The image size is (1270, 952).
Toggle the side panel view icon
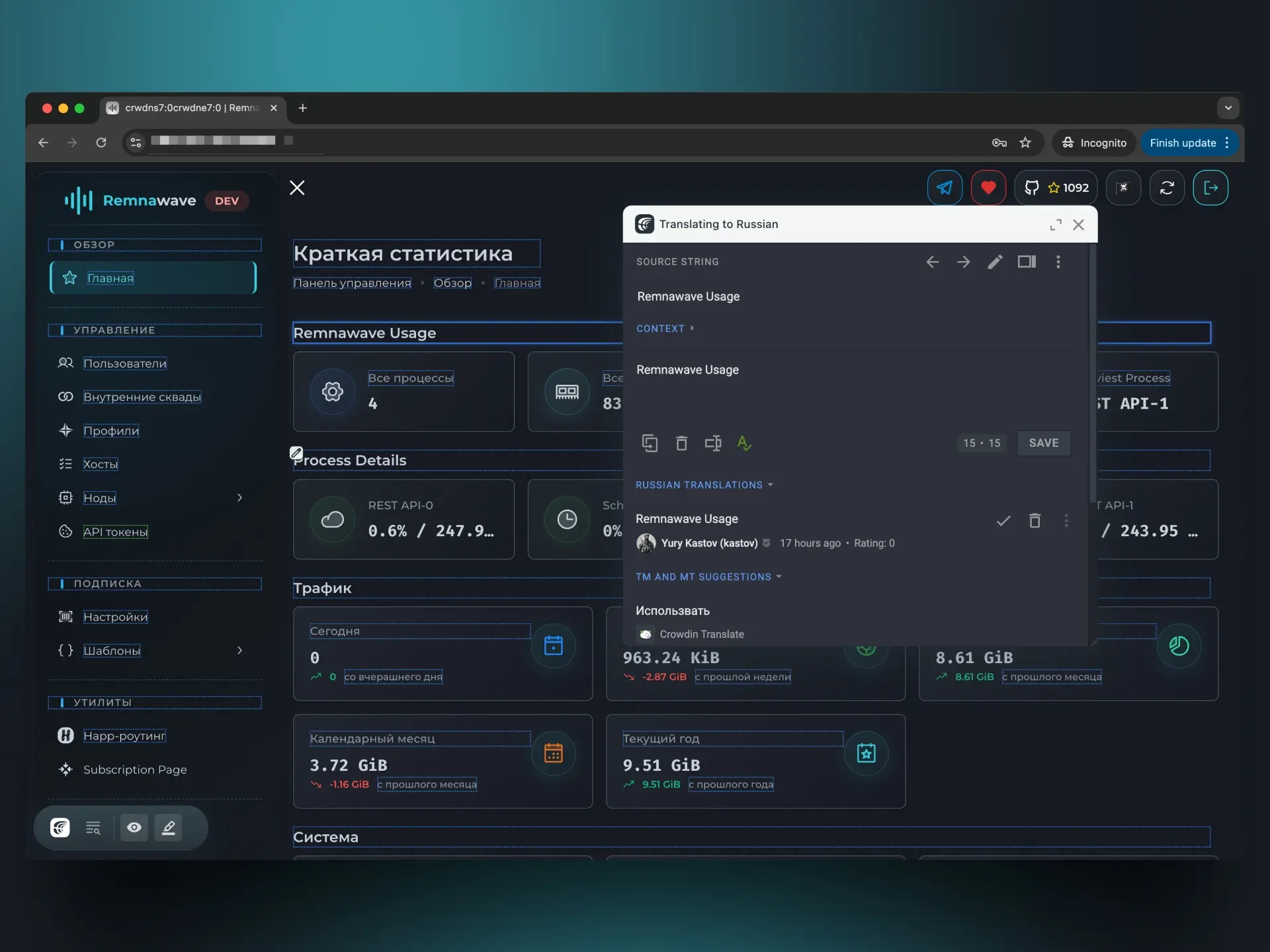(1027, 262)
